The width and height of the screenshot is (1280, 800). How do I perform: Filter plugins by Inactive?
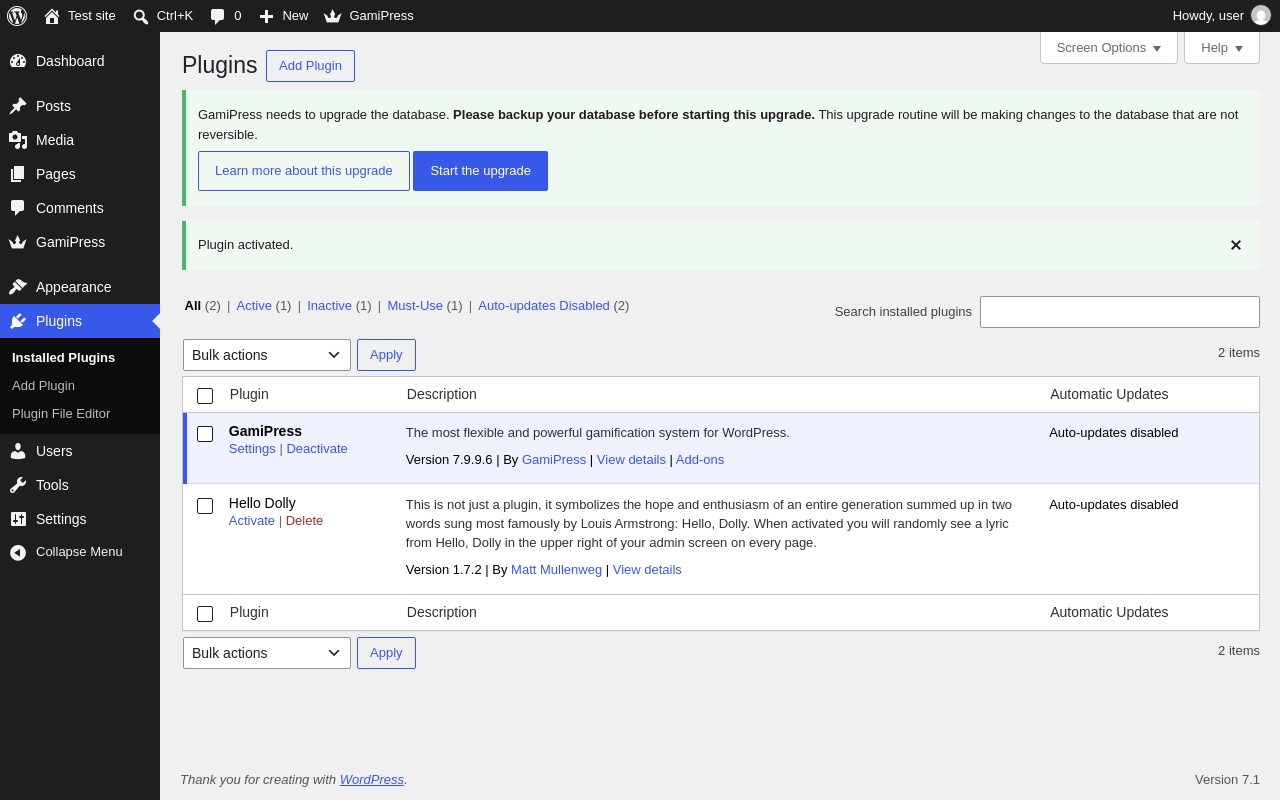tap(329, 306)
